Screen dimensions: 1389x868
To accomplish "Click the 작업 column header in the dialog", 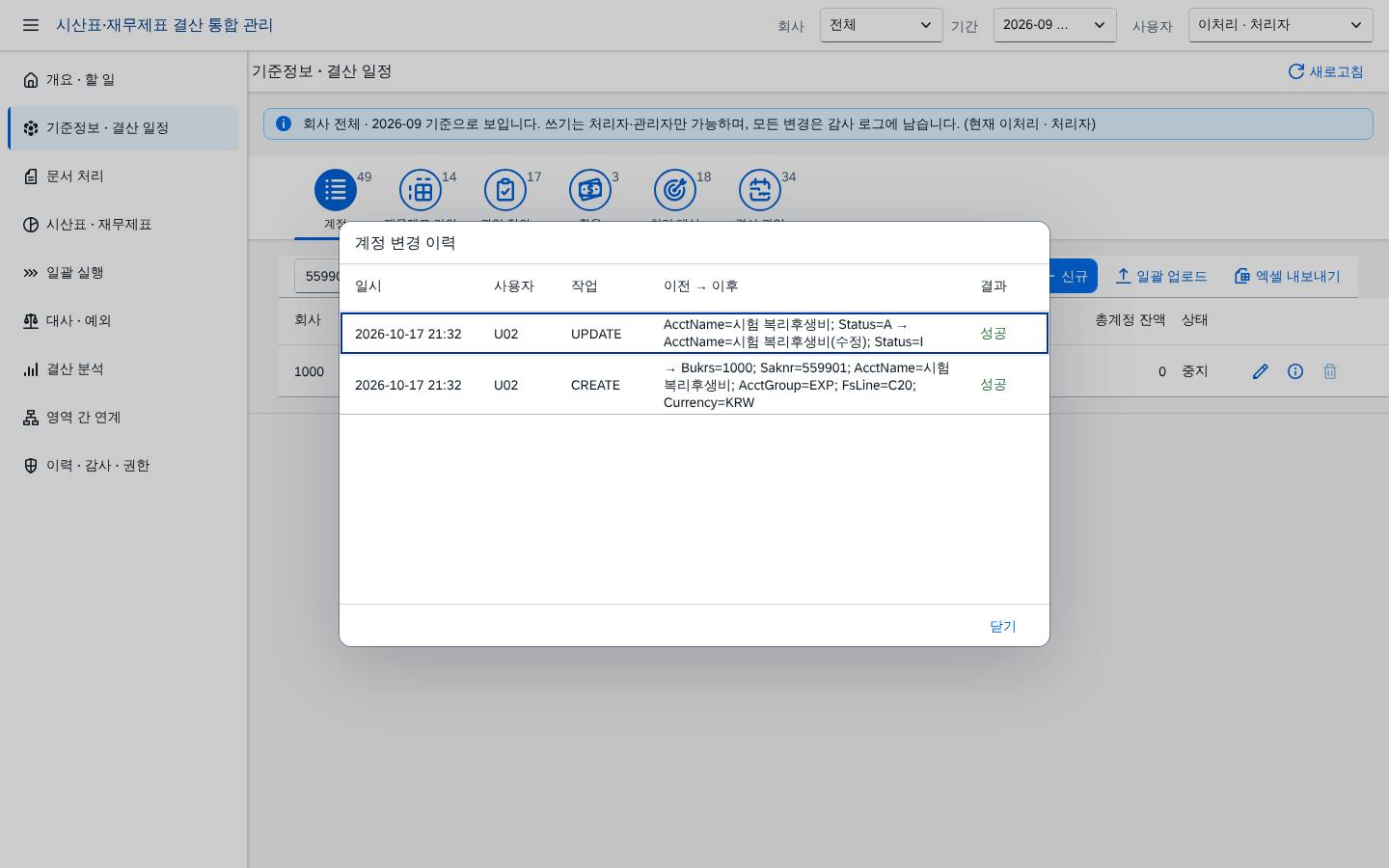I will [x=585, y=286].
